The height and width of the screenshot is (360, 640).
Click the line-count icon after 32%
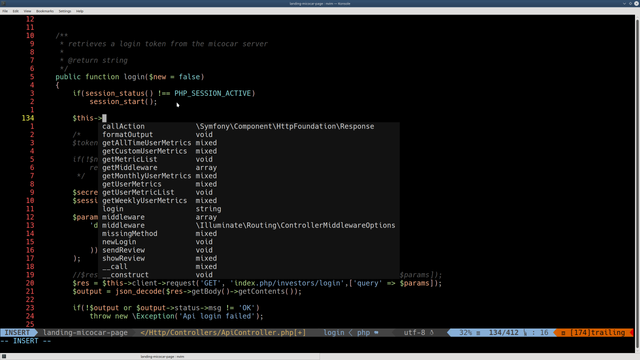coord(478,333)
